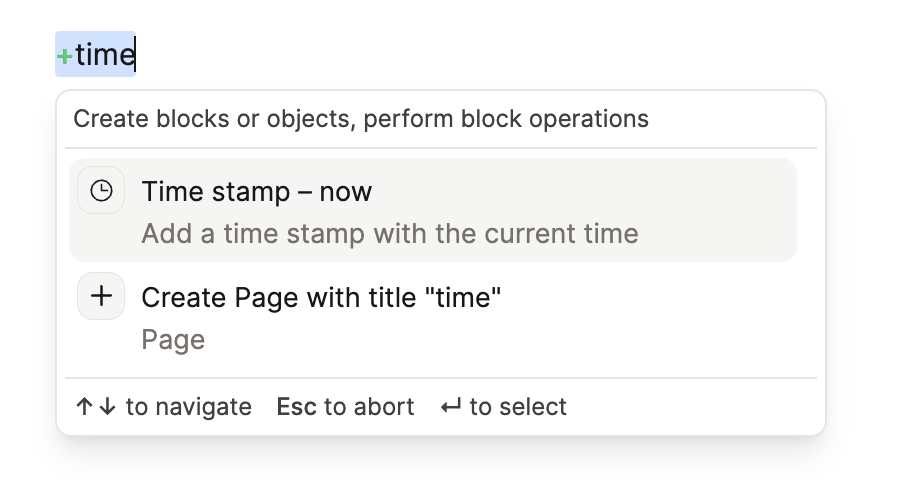This screenshot has height=496, width=916.
Task: Click the "Create blocks or objects" header text
Action: pos(212,119)
